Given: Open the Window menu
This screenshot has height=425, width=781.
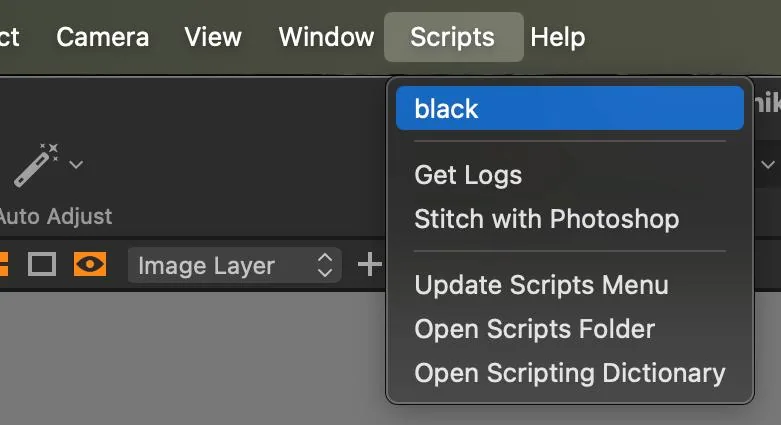Looking at the screenshot, I should (326, 37).
